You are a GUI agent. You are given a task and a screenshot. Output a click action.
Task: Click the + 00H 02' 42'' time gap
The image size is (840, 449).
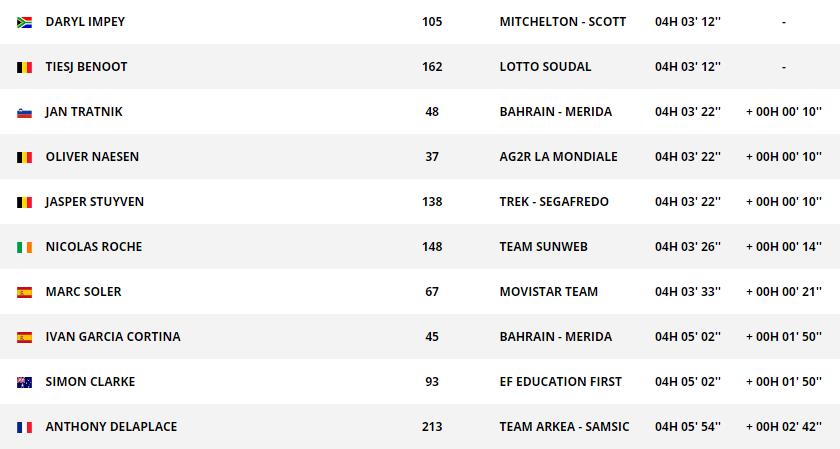coord(783,427)
